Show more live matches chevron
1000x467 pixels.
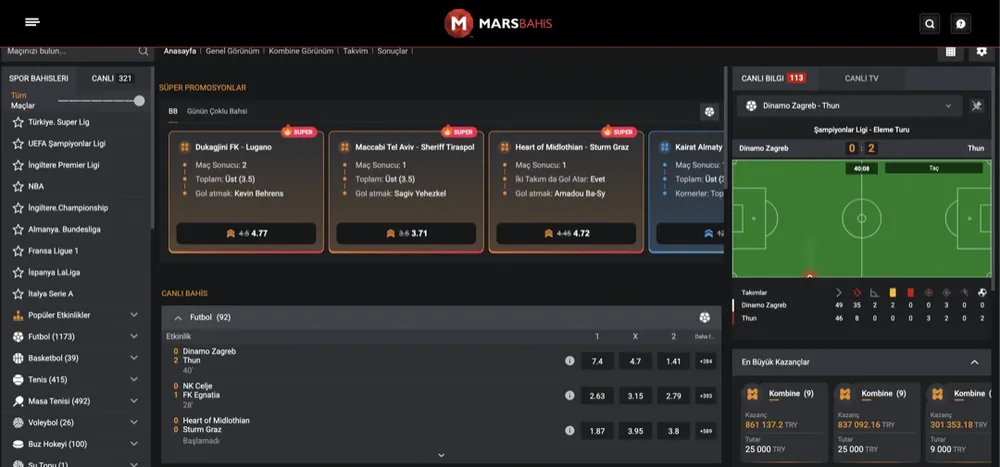(441, 455)
